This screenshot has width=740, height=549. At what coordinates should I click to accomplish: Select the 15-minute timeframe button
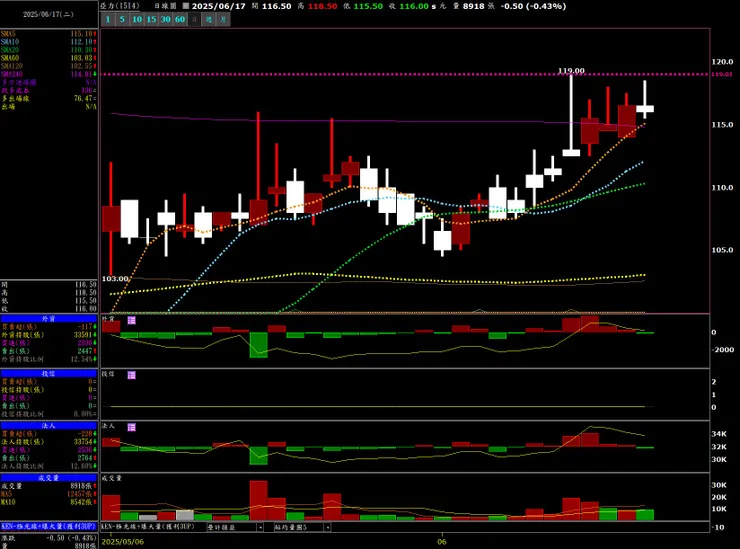[x=151, y=19]
